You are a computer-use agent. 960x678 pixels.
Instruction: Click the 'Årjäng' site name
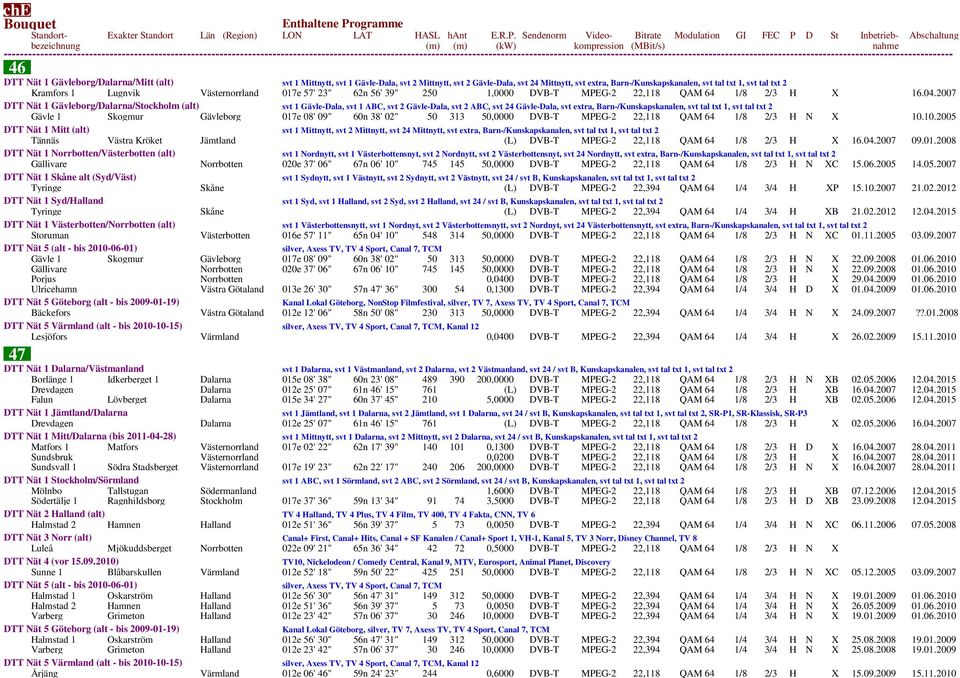(x=44, y=674)
